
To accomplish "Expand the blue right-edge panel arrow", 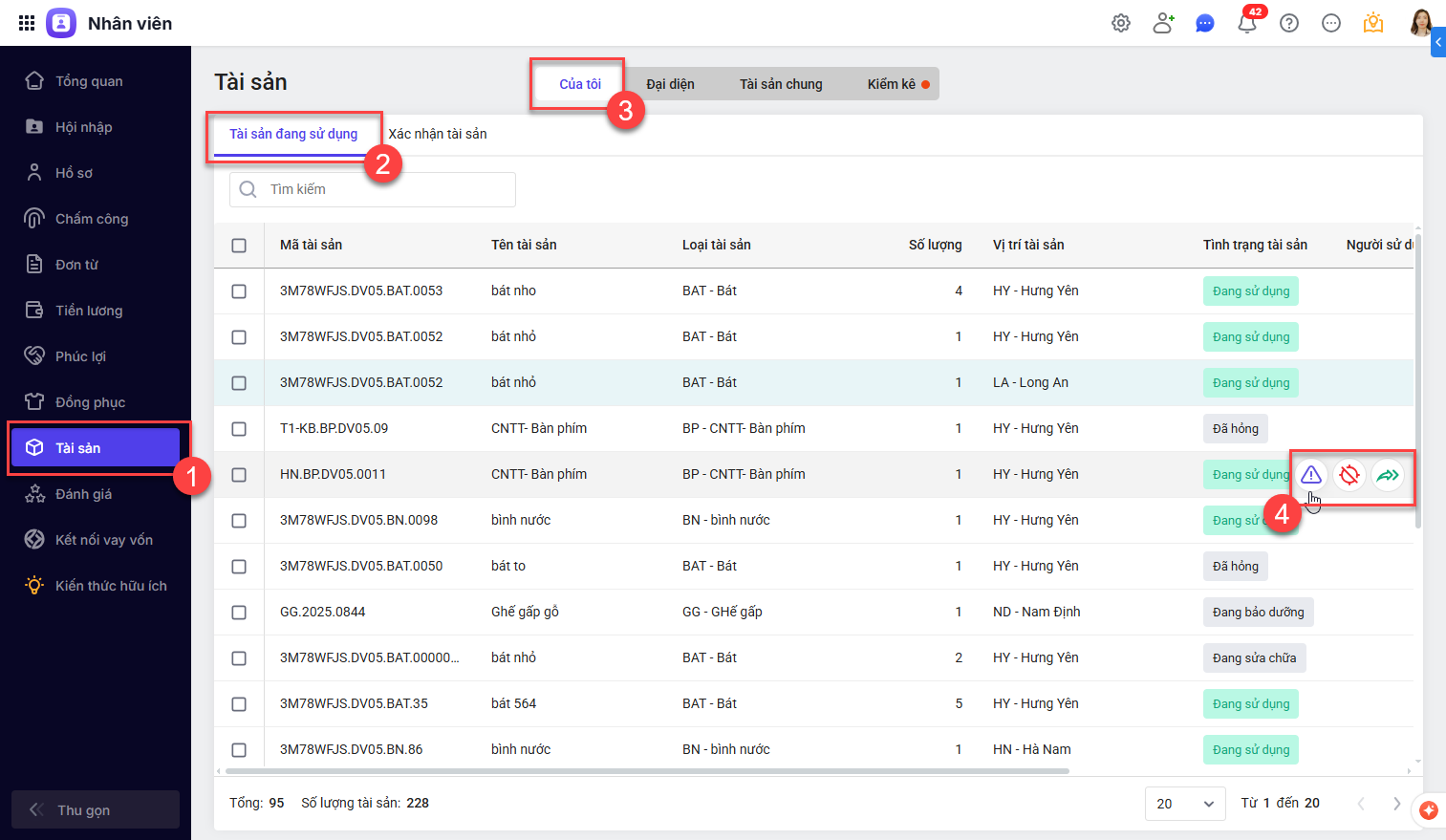I will (x=1438, y=42).
